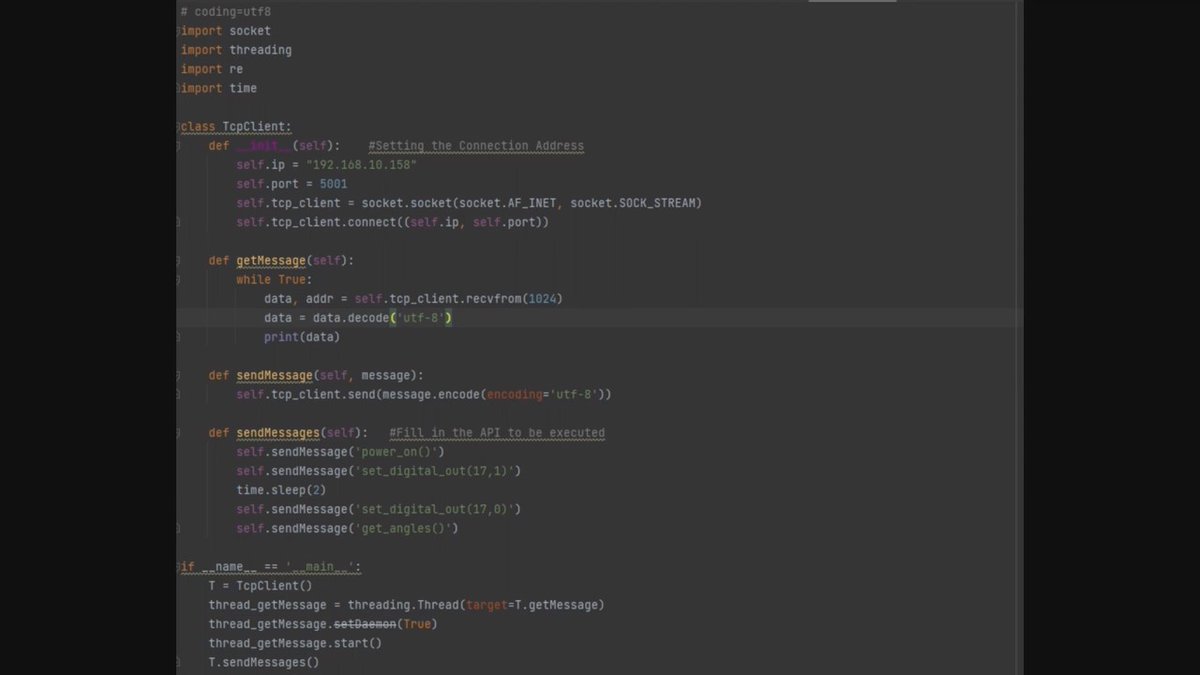Click the class name 'TcpClient:'
Image resolution: width=1200 pixels, height=675 pixels.
pyautogui.click(x=257, y=127)
